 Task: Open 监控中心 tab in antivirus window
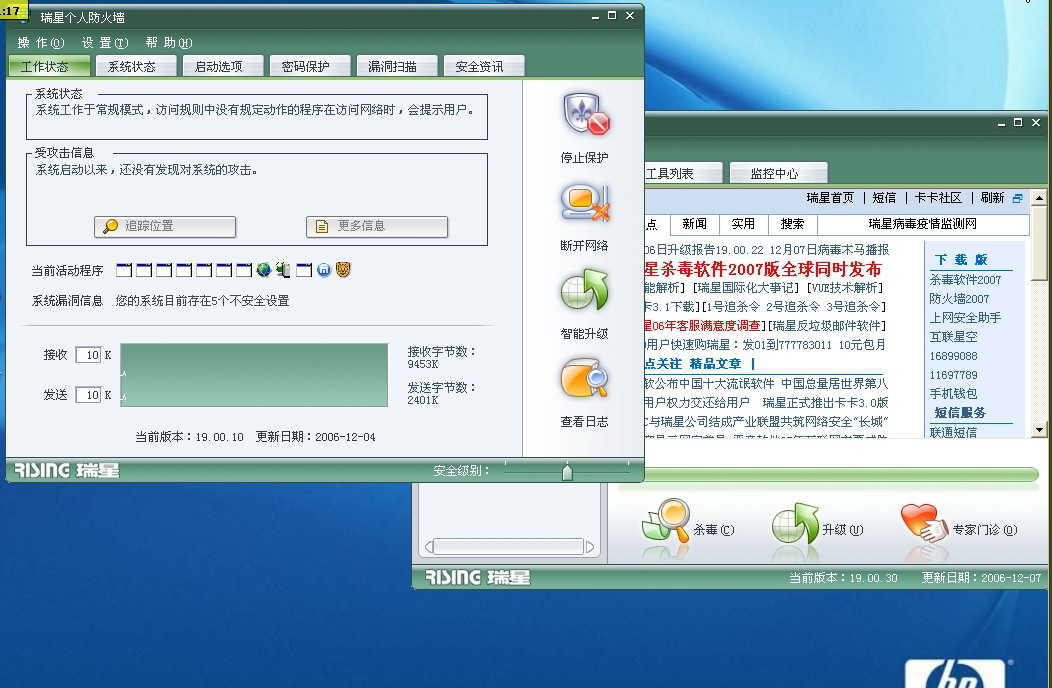click(x=778, y=173)
